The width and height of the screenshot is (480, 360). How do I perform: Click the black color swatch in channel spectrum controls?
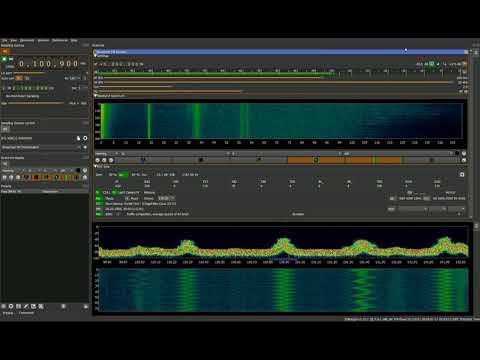click(x=457, y=153)
